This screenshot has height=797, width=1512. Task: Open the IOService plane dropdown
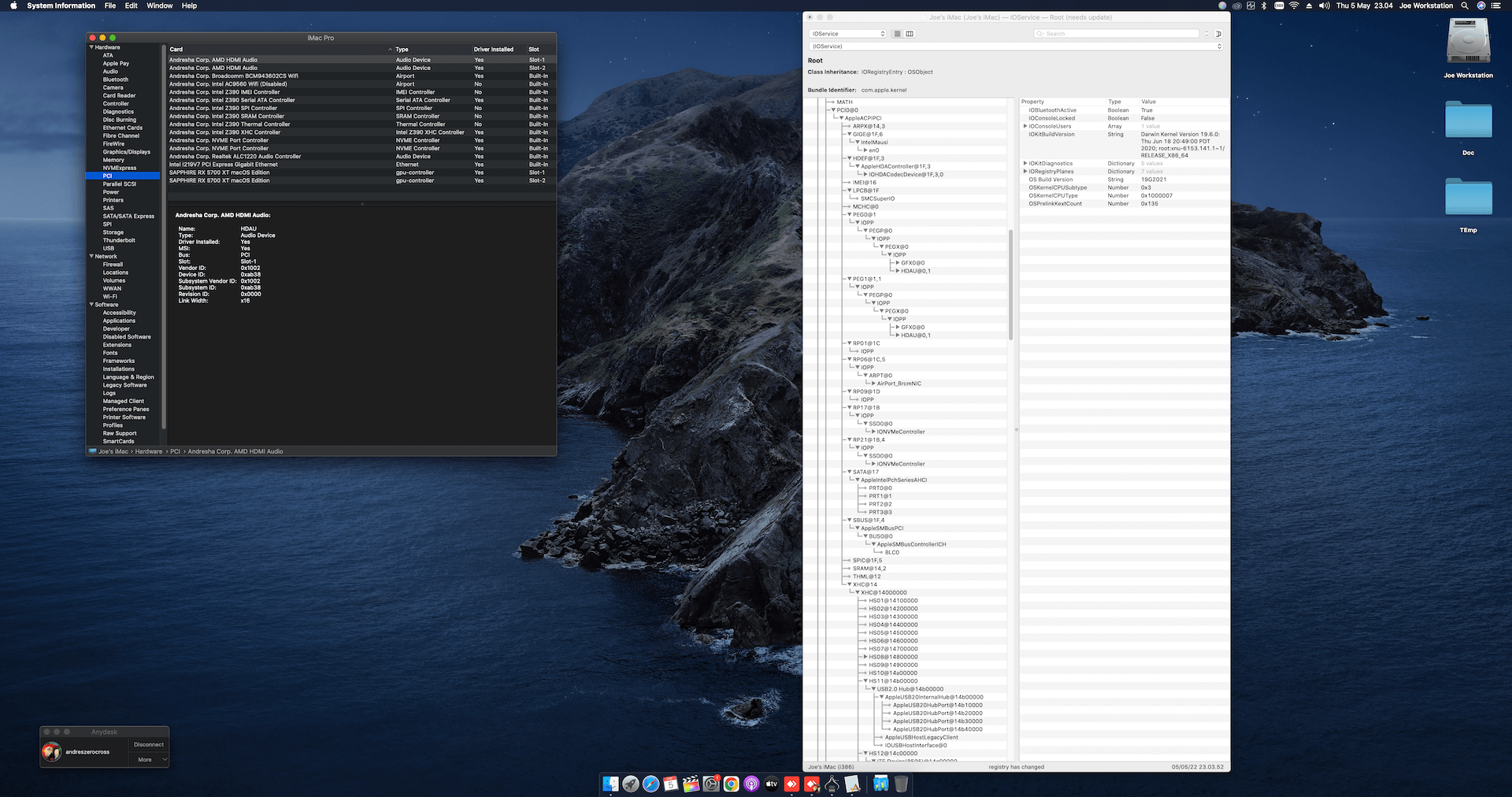coord(847,34)
